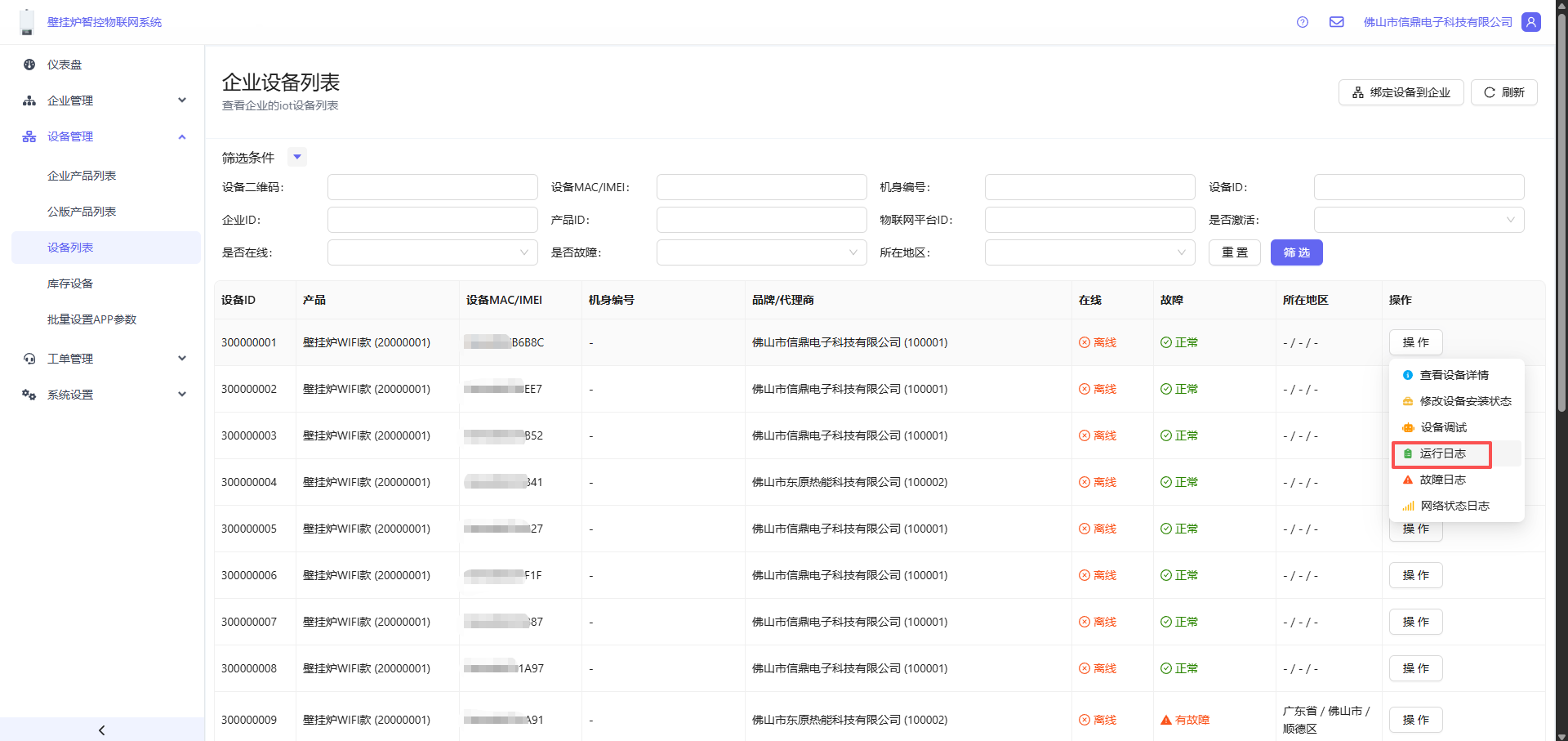Choose 查看设备详情 in the action menu

point(1454,375)
